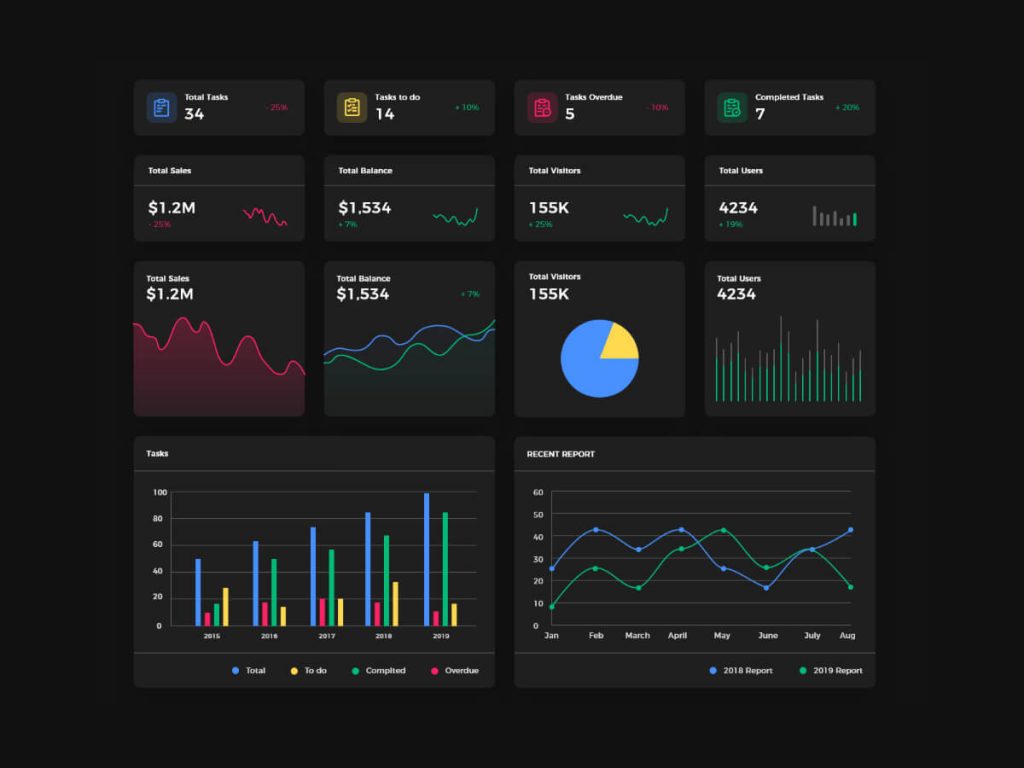Enable the 2019 Report legend item

click(x=833, y=671)
